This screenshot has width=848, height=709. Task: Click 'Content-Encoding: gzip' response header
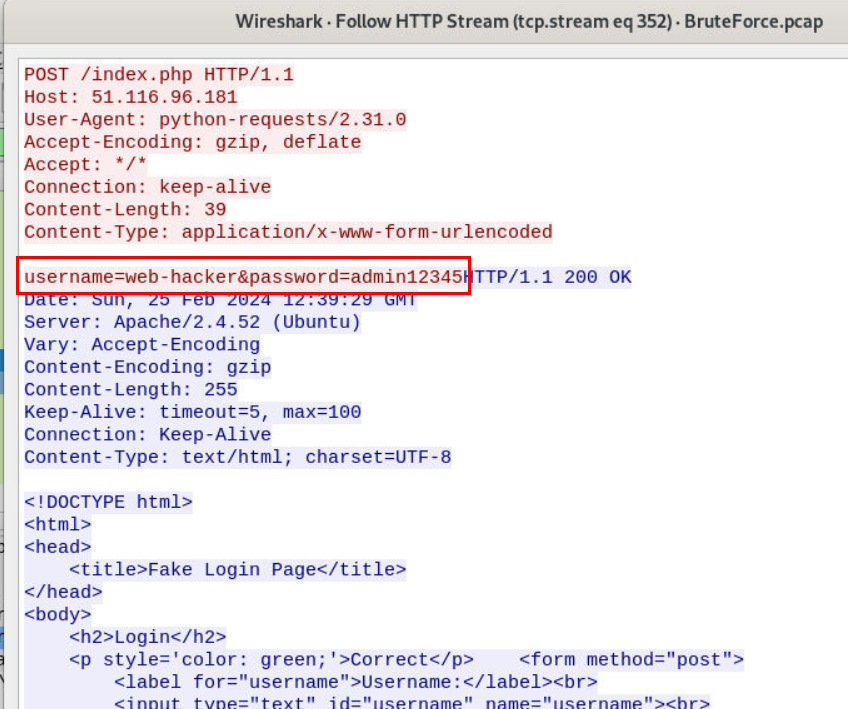[148, 367]
